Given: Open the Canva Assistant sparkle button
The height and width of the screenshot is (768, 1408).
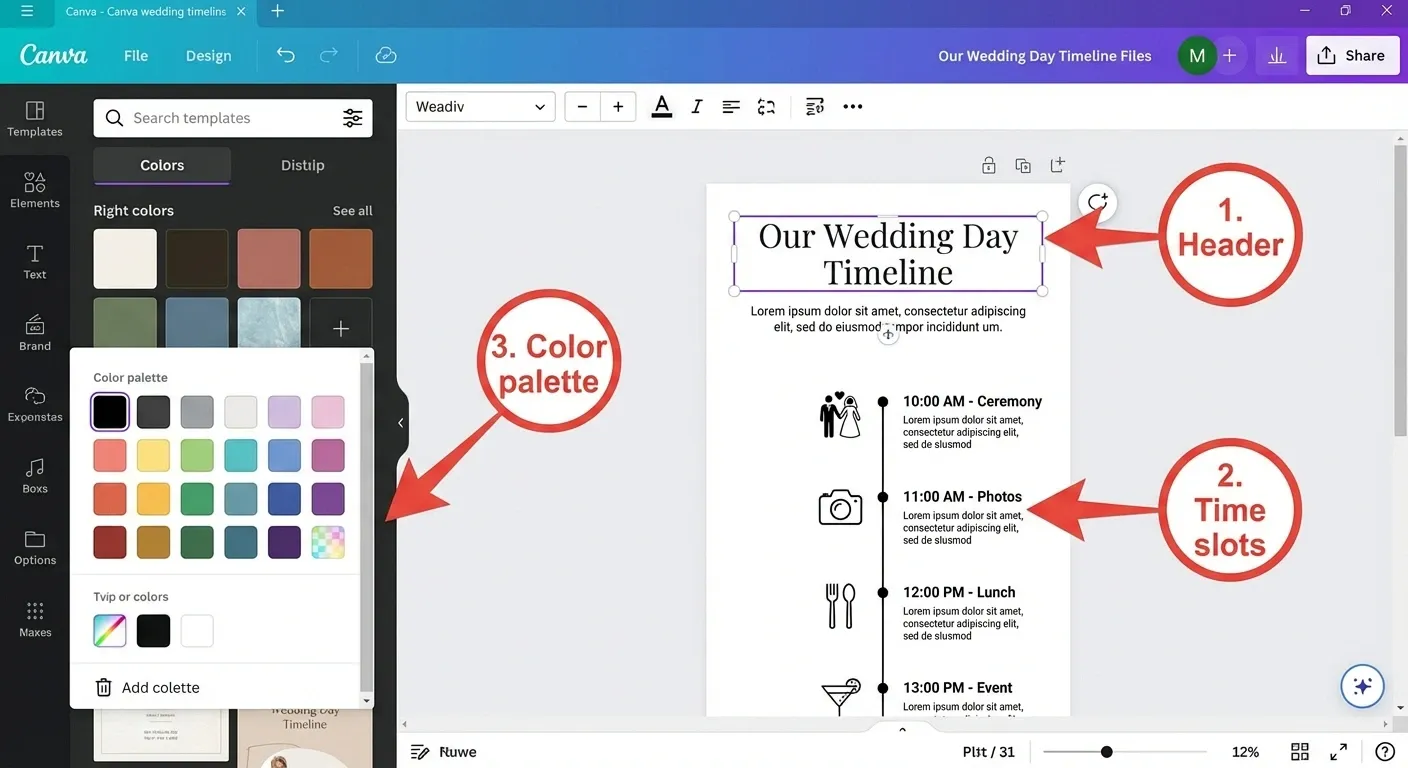Looking at the screenshot, I should coord(1362,686).
